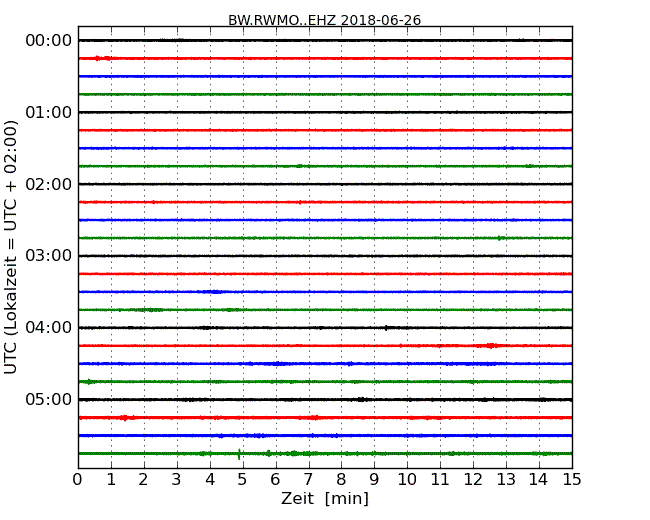The image size is (650, 520).
Task: Click the x-axis tick label 12
Action: point(473,480)
